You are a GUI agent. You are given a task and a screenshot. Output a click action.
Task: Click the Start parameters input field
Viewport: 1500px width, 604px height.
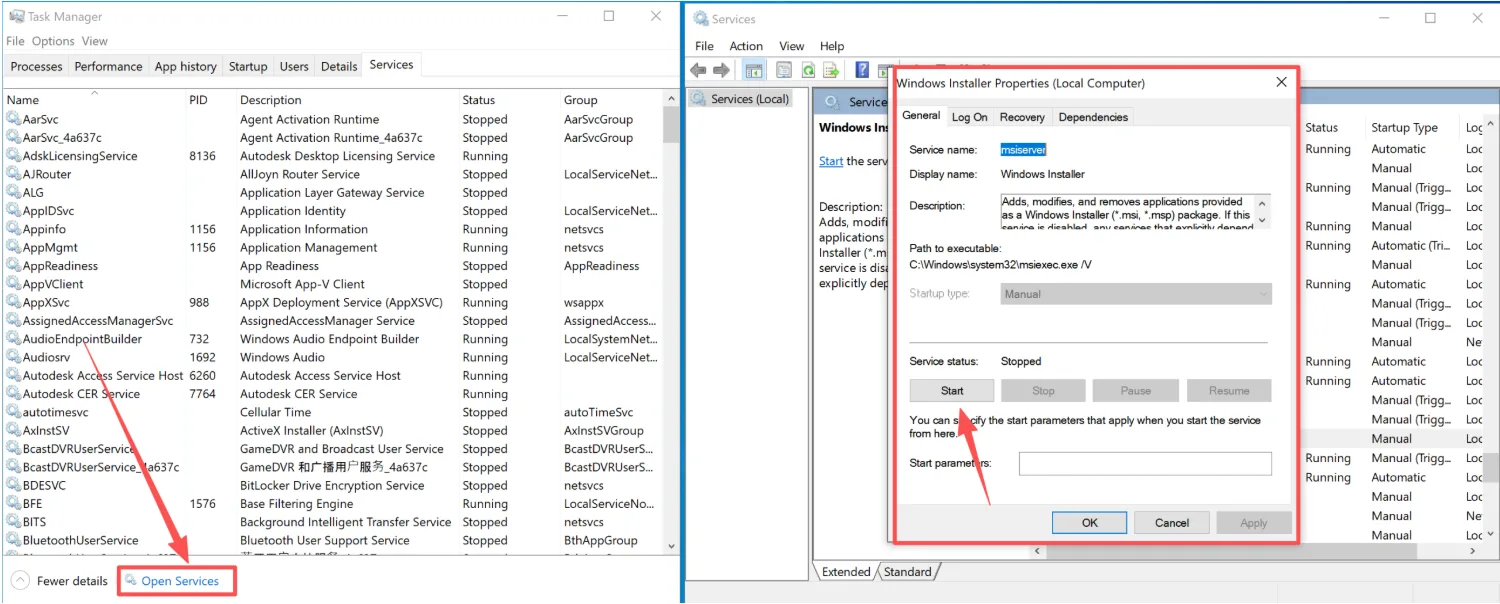(x=1145, y=464)
